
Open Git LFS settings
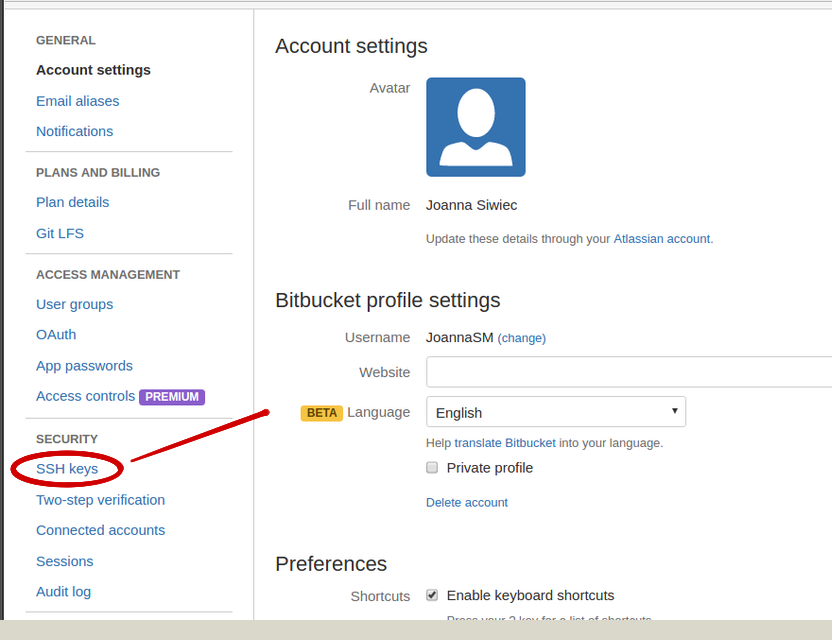(x=60, y=233)
